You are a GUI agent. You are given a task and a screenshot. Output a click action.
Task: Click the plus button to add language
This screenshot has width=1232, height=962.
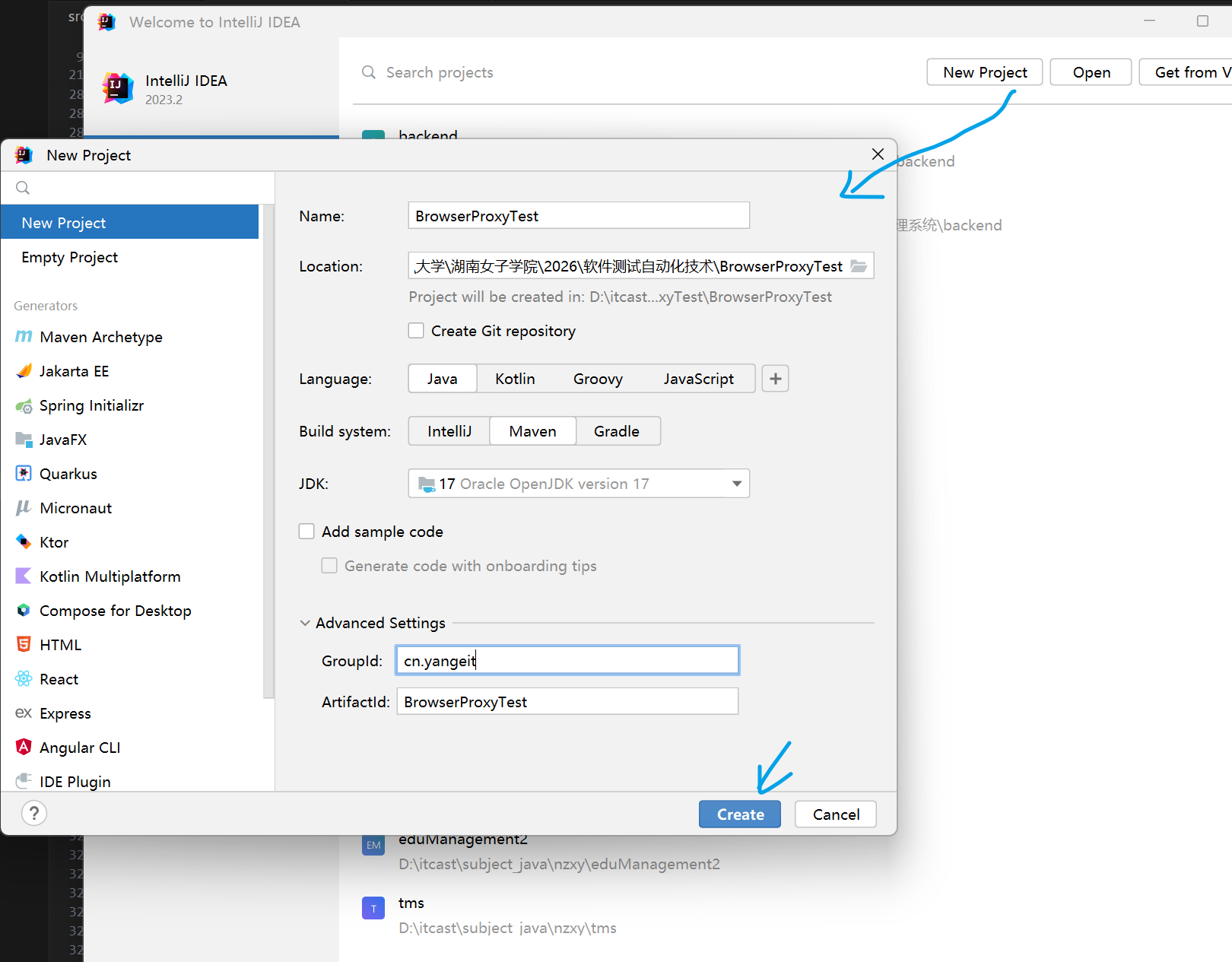[775, 379]
